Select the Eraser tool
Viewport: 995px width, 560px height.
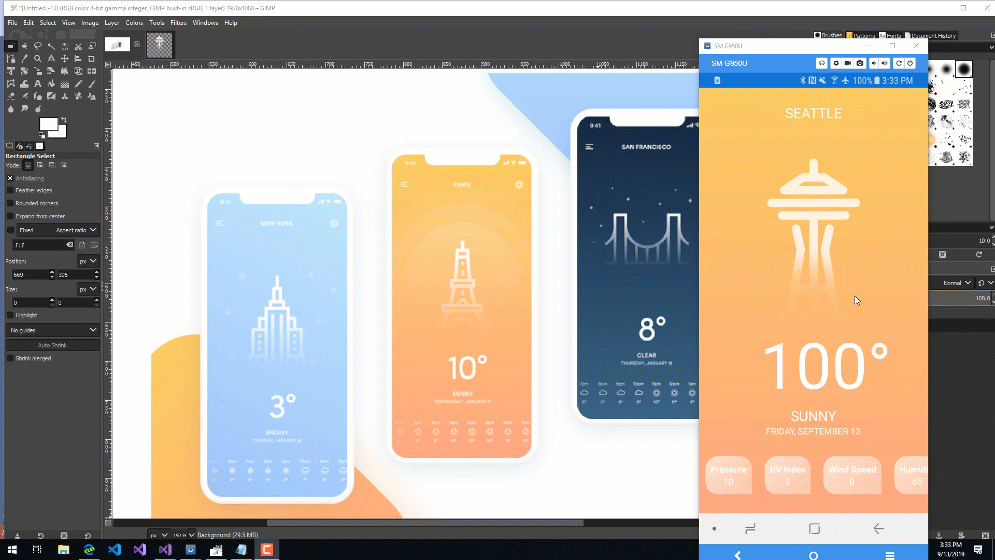pyautogui.click(x=11, y=96)
